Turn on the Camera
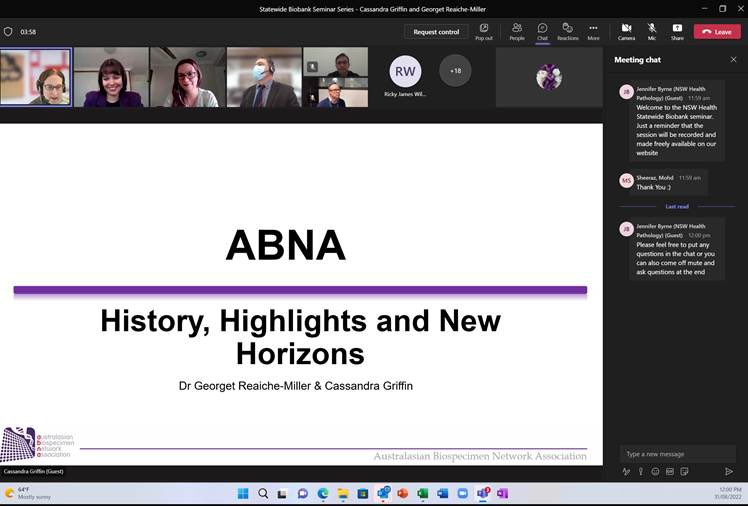 tap(626, 31)
